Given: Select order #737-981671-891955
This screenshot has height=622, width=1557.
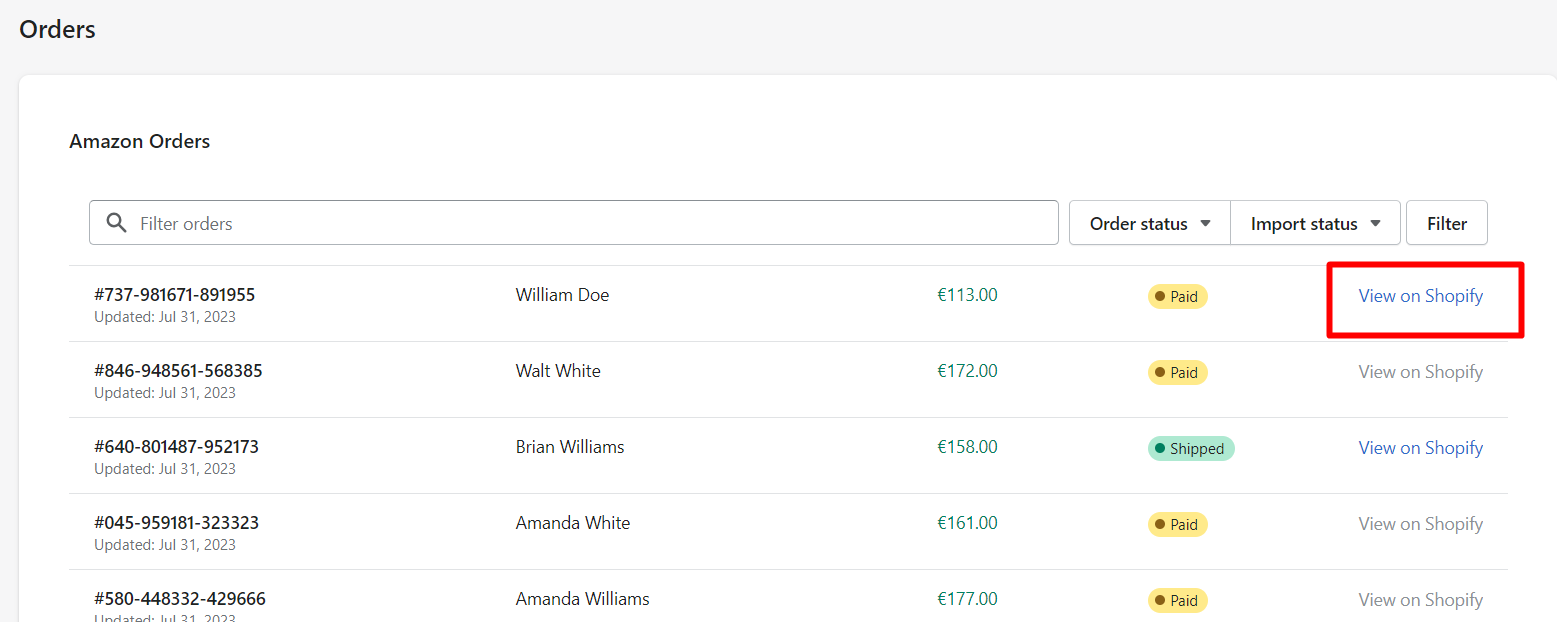Looking at the screenshot, I should (175, 295).
